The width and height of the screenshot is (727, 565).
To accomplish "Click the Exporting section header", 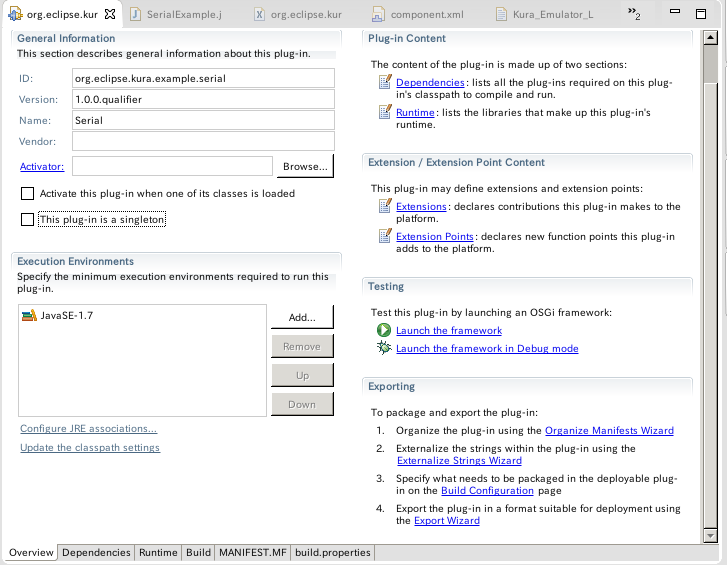I will tap(391, 387).
